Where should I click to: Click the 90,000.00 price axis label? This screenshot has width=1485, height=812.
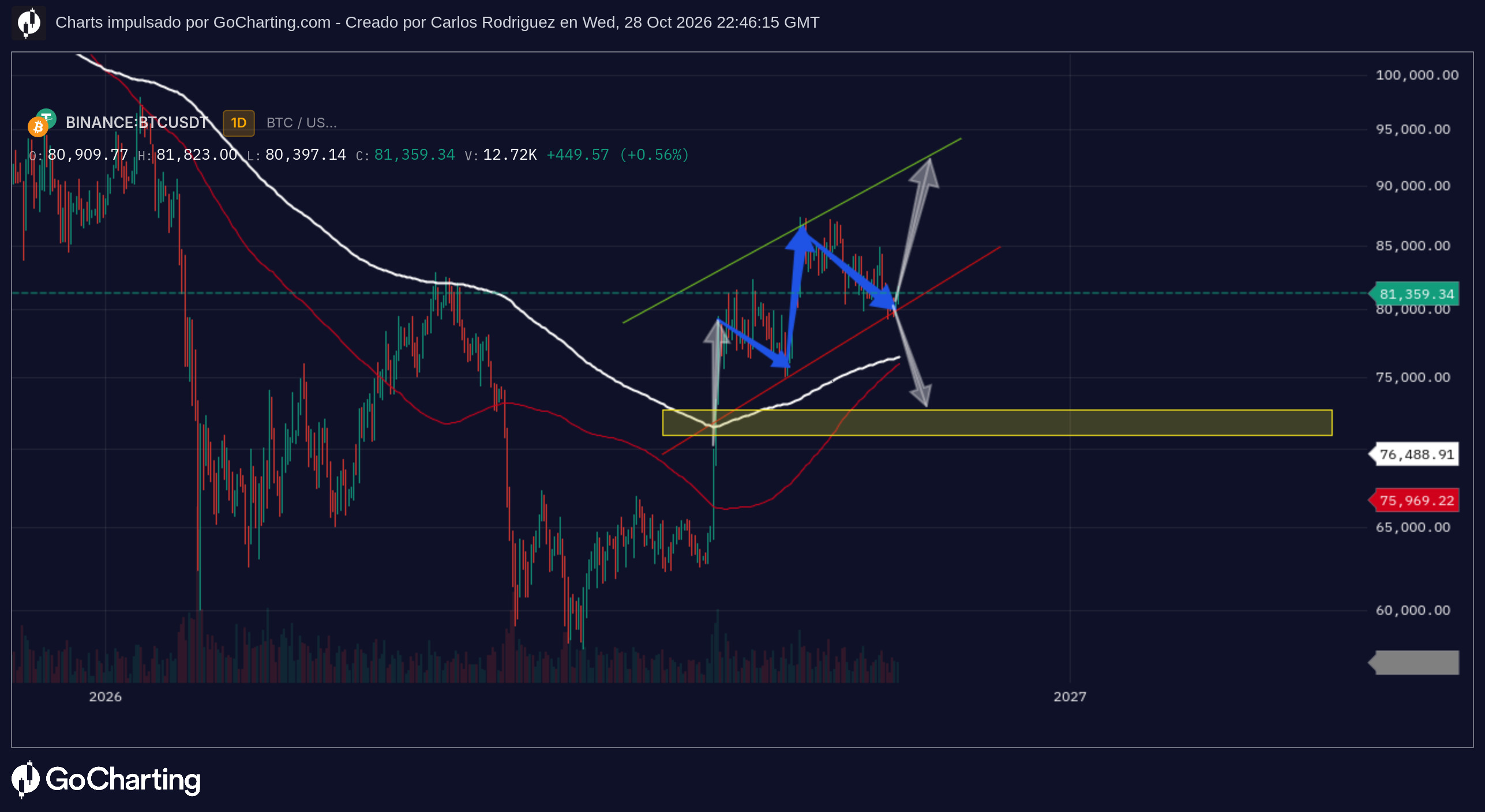coord(1413,186)
